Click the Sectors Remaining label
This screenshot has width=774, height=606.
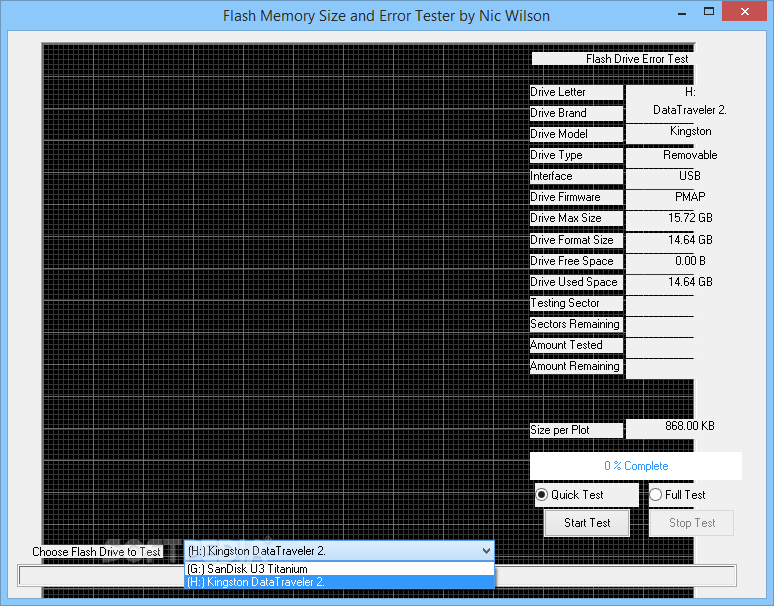(x=575, y=324)
